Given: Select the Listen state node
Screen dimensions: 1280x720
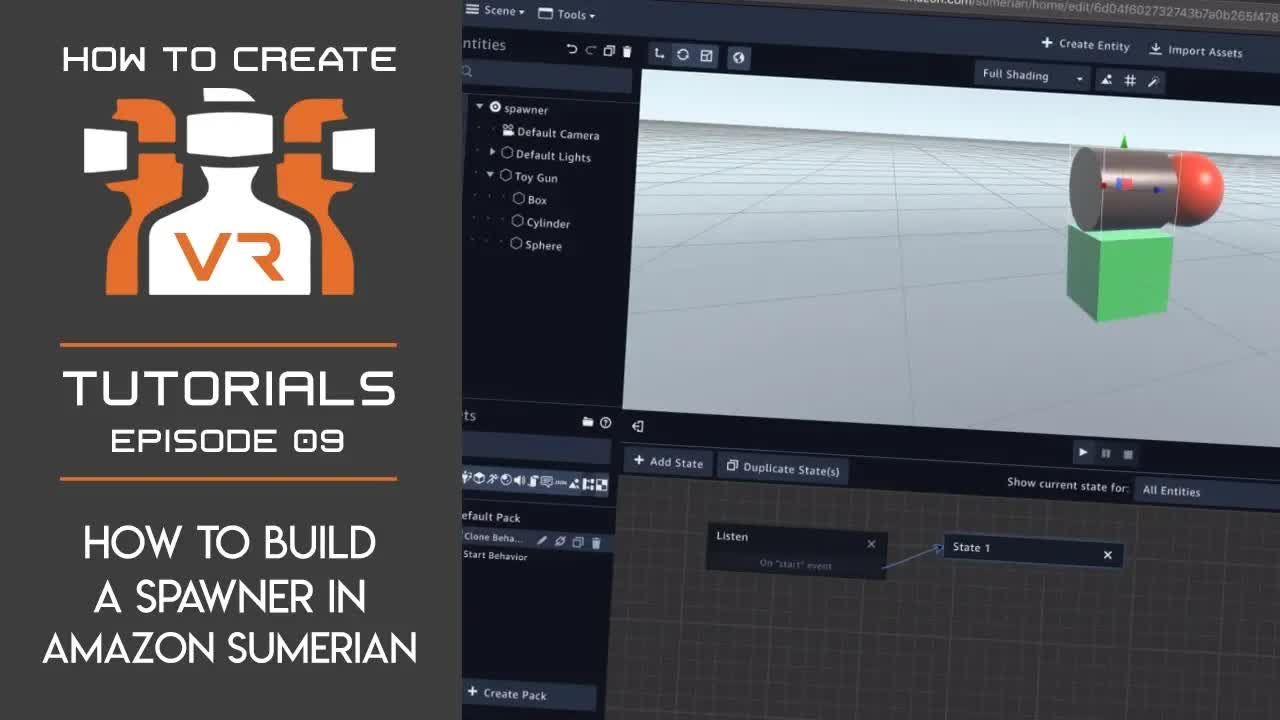Looking at the screenshot, I should pyautogui.click(x=796, y=550).
